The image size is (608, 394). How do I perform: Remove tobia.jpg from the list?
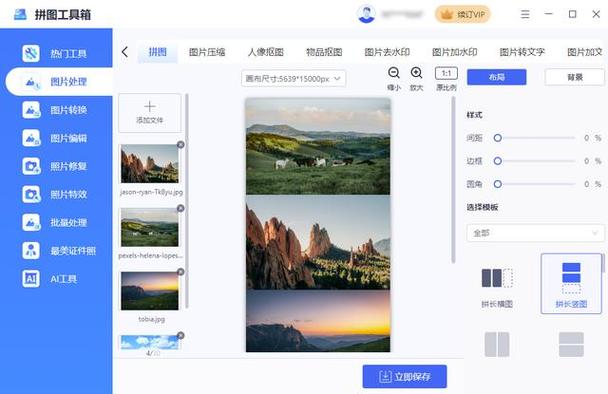[x=181, y=272]
